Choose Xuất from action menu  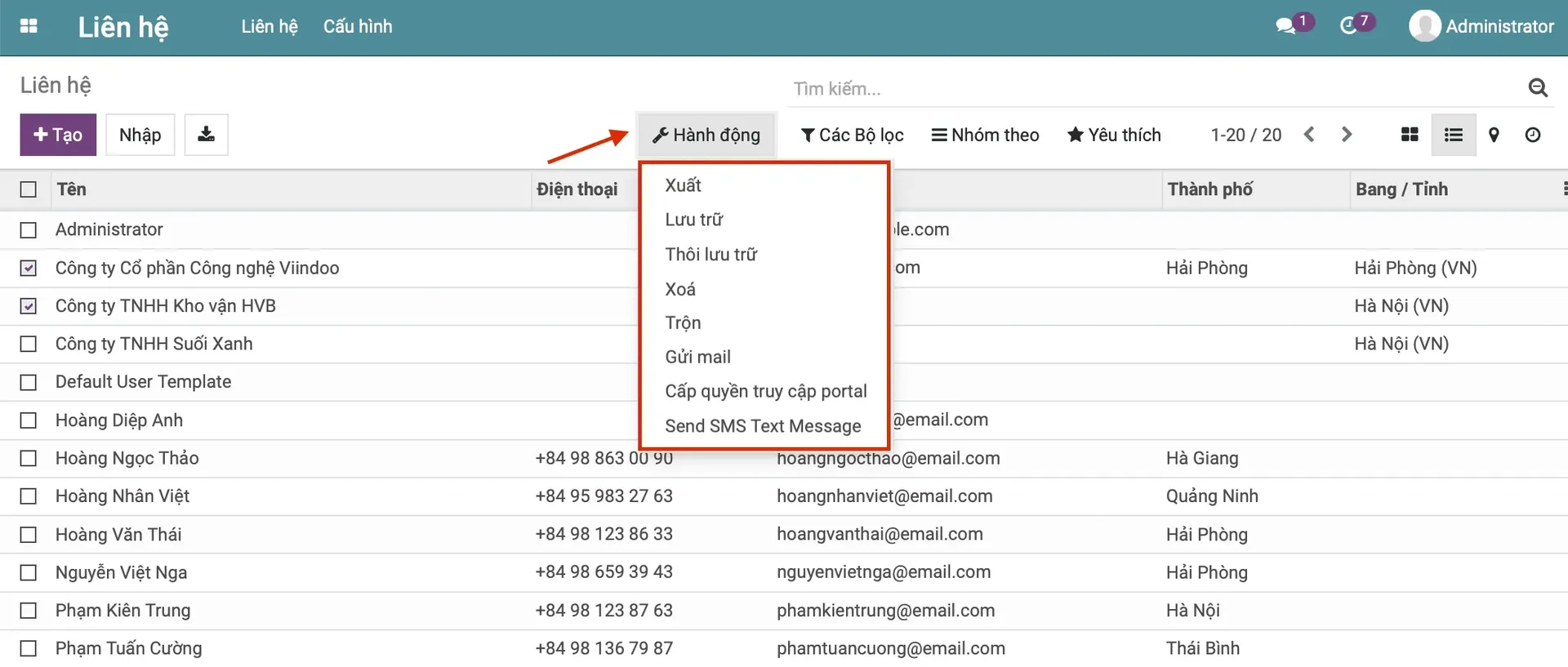(683, 185)
